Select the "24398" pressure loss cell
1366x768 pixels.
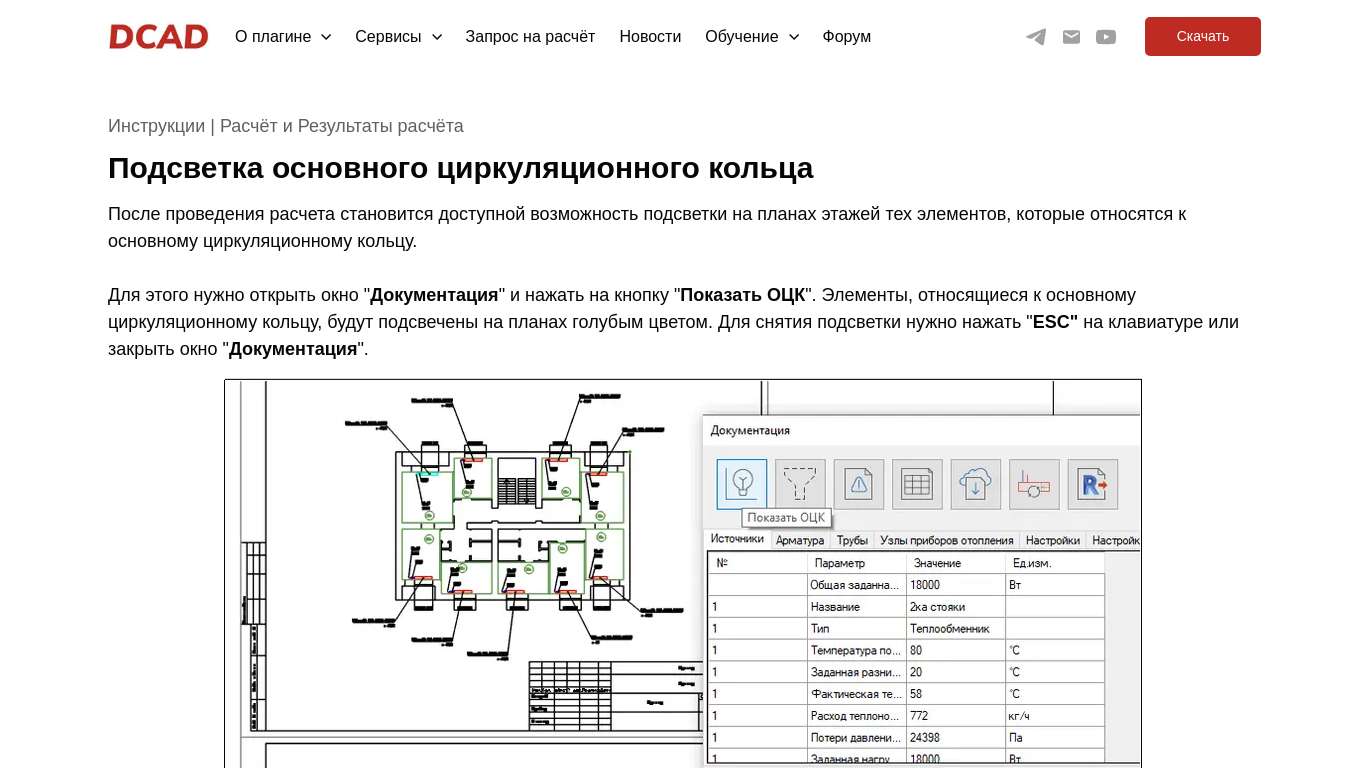(x=955, y=738)
